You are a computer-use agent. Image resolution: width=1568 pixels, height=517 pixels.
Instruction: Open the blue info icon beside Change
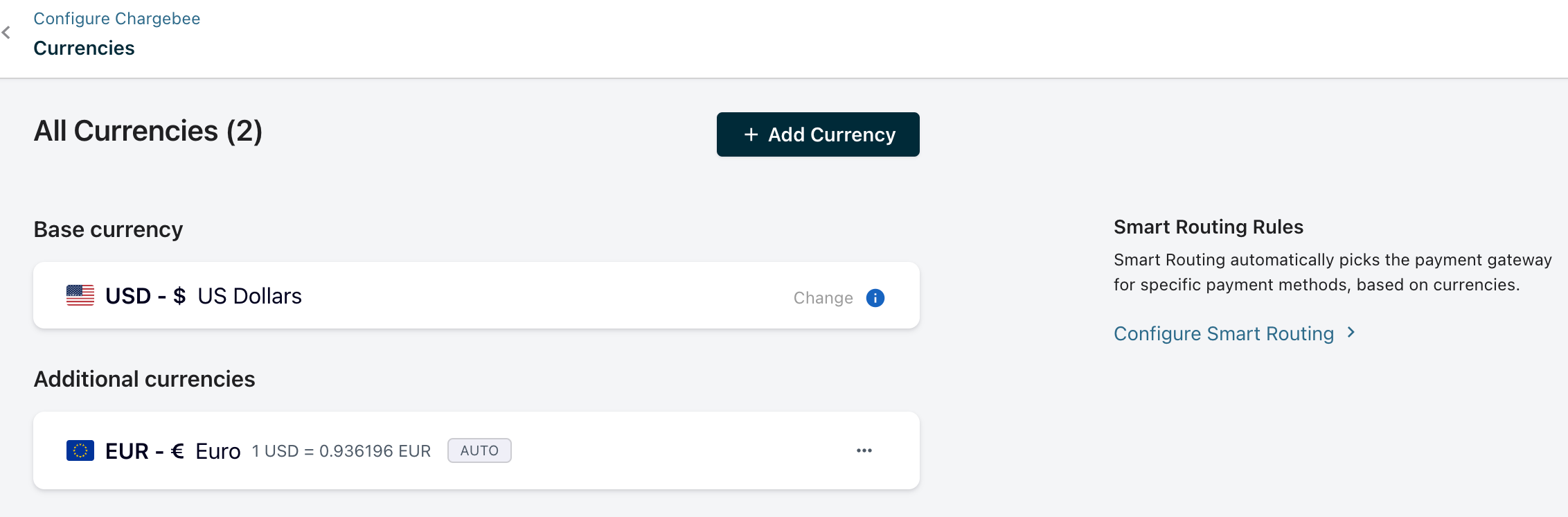(875, 298)
